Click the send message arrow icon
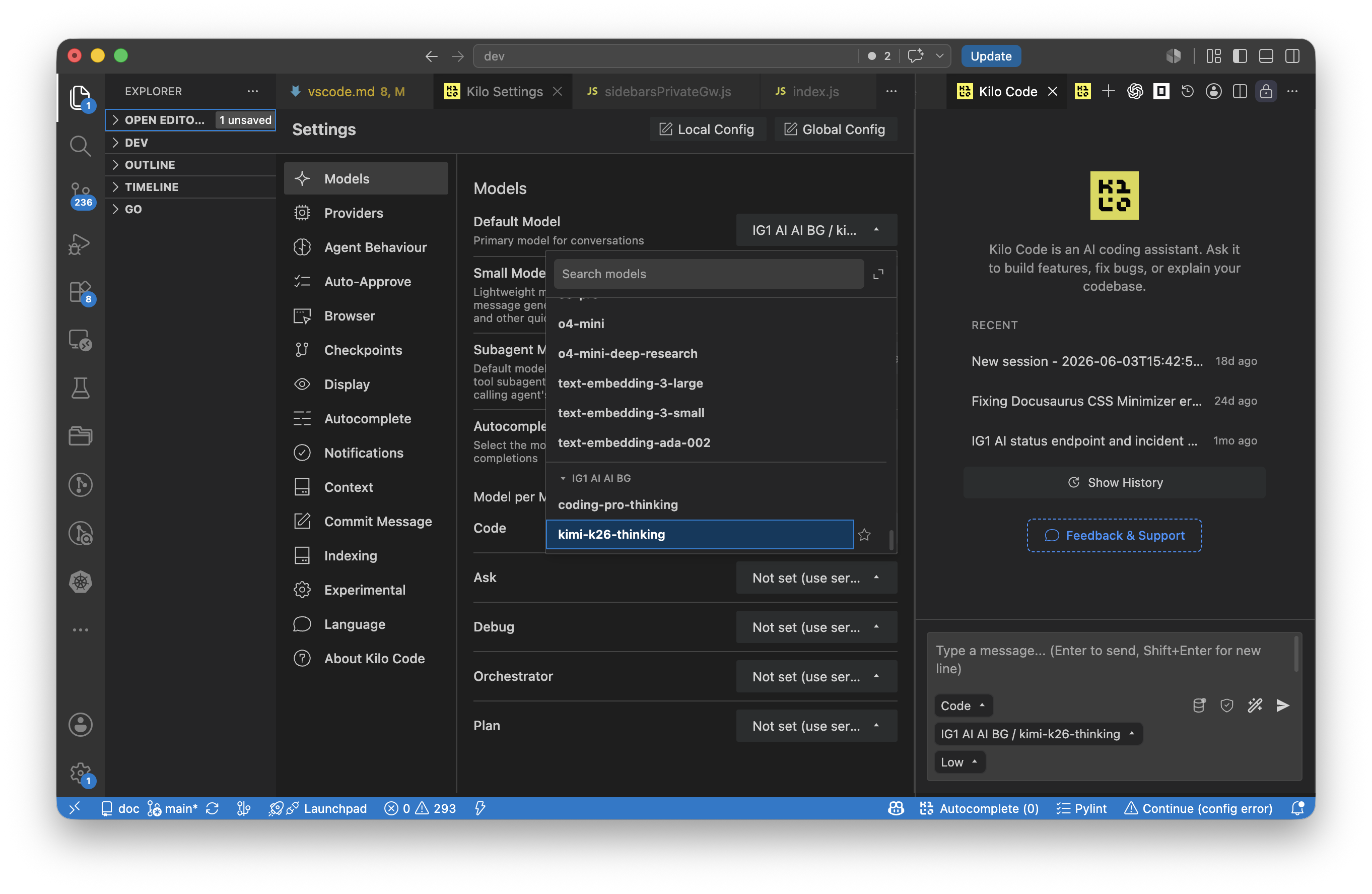The width and height of the screenshot is (1372, 894). (1283, 706)
